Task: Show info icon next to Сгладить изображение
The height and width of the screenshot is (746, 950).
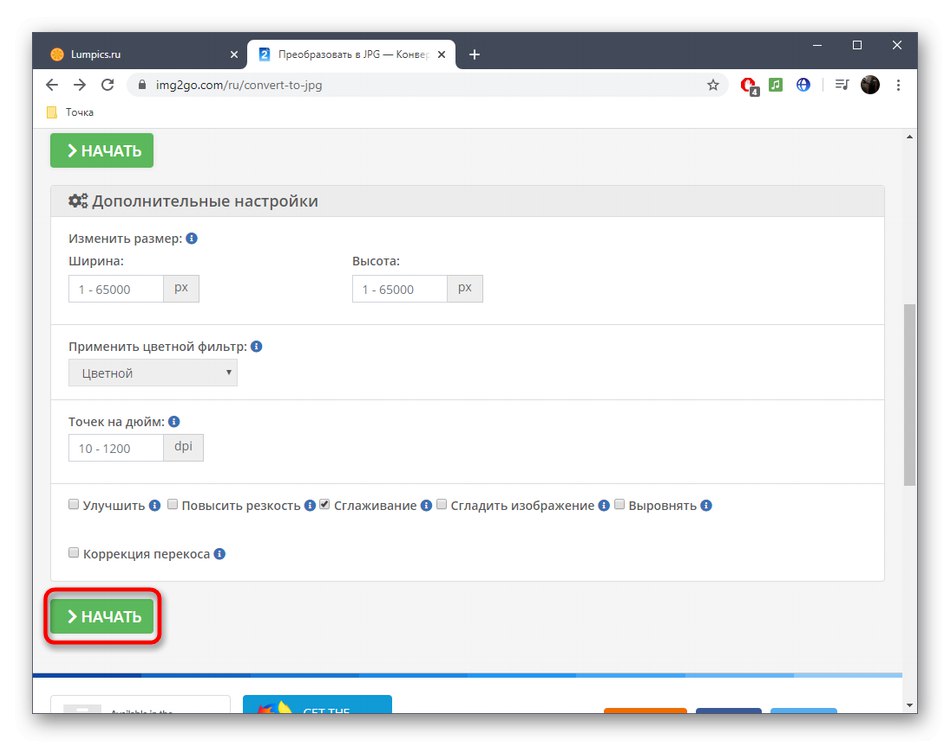Action: click(603, 505)
